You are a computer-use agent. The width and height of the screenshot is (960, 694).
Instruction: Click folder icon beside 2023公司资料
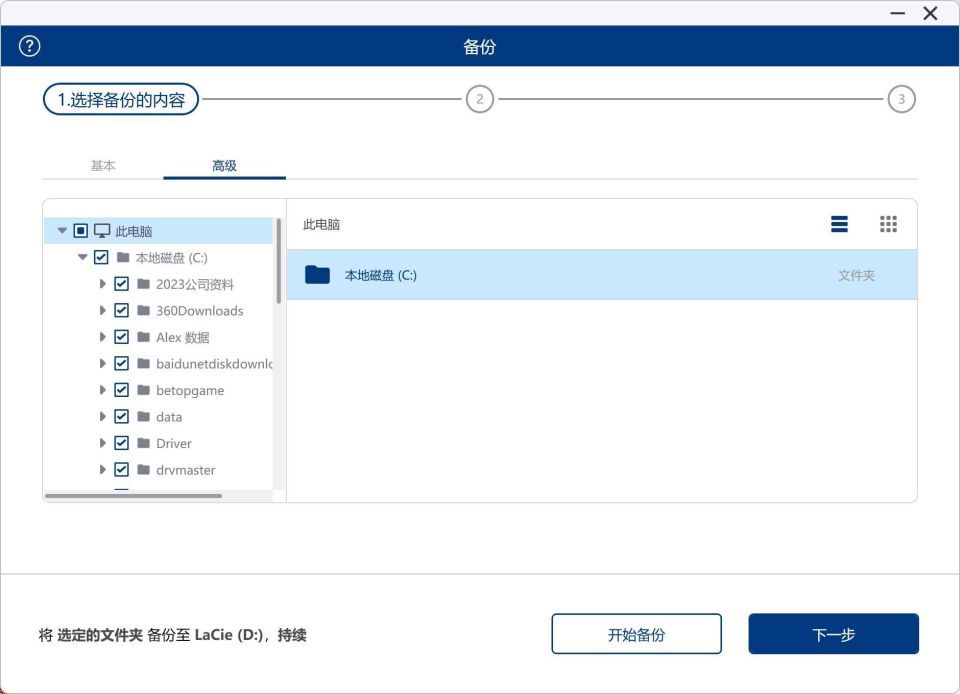144,284
